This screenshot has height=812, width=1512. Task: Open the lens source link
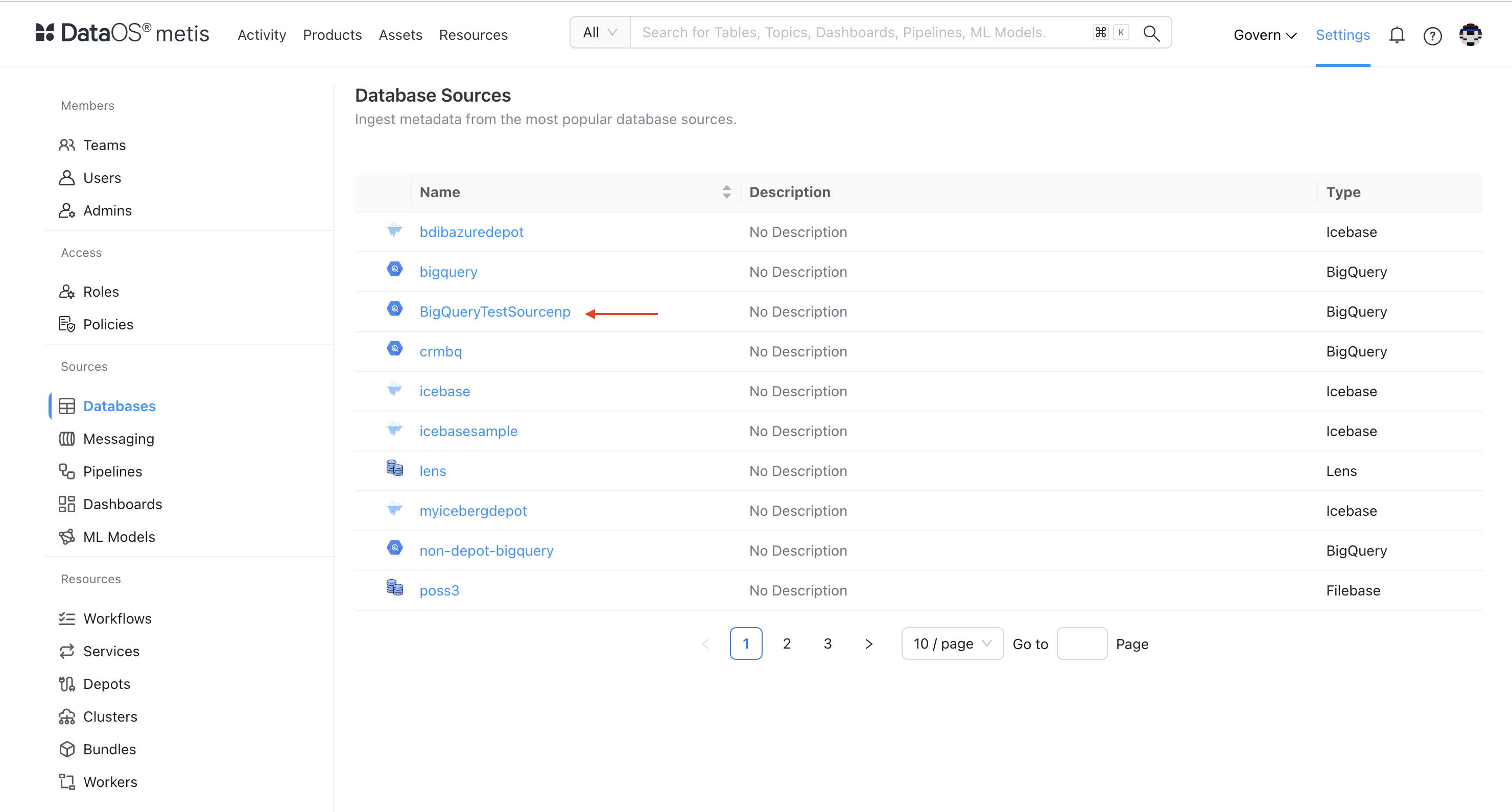(433, 471)
